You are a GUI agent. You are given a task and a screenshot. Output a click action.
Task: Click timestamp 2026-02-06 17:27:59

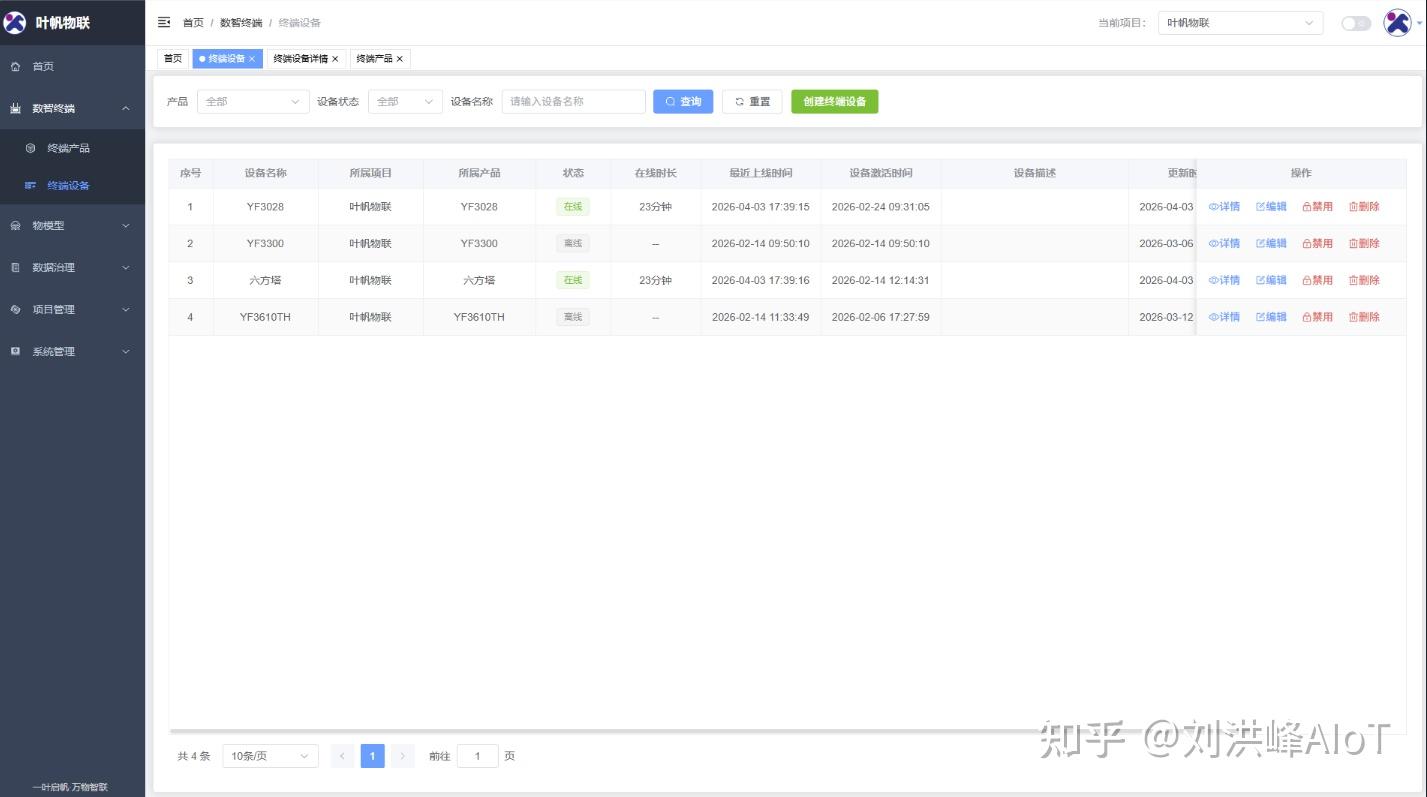tap(881, 317)
